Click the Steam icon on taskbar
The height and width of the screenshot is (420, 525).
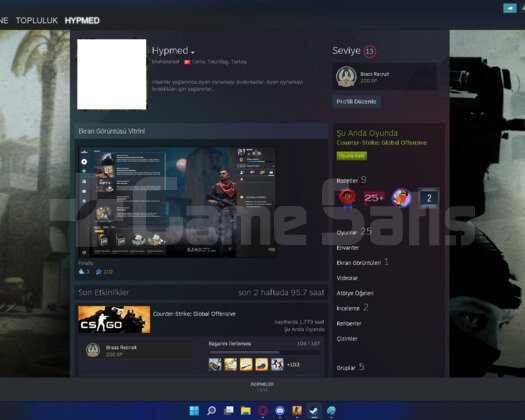[x=314, y=411]
